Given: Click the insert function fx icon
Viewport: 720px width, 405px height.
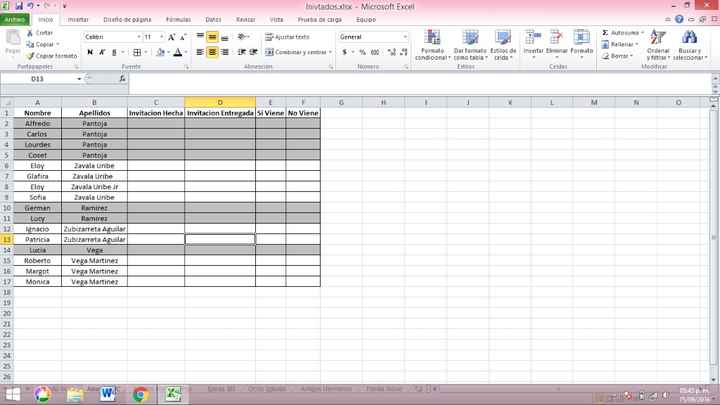Looking at the screenshot, I should [122, 78].
